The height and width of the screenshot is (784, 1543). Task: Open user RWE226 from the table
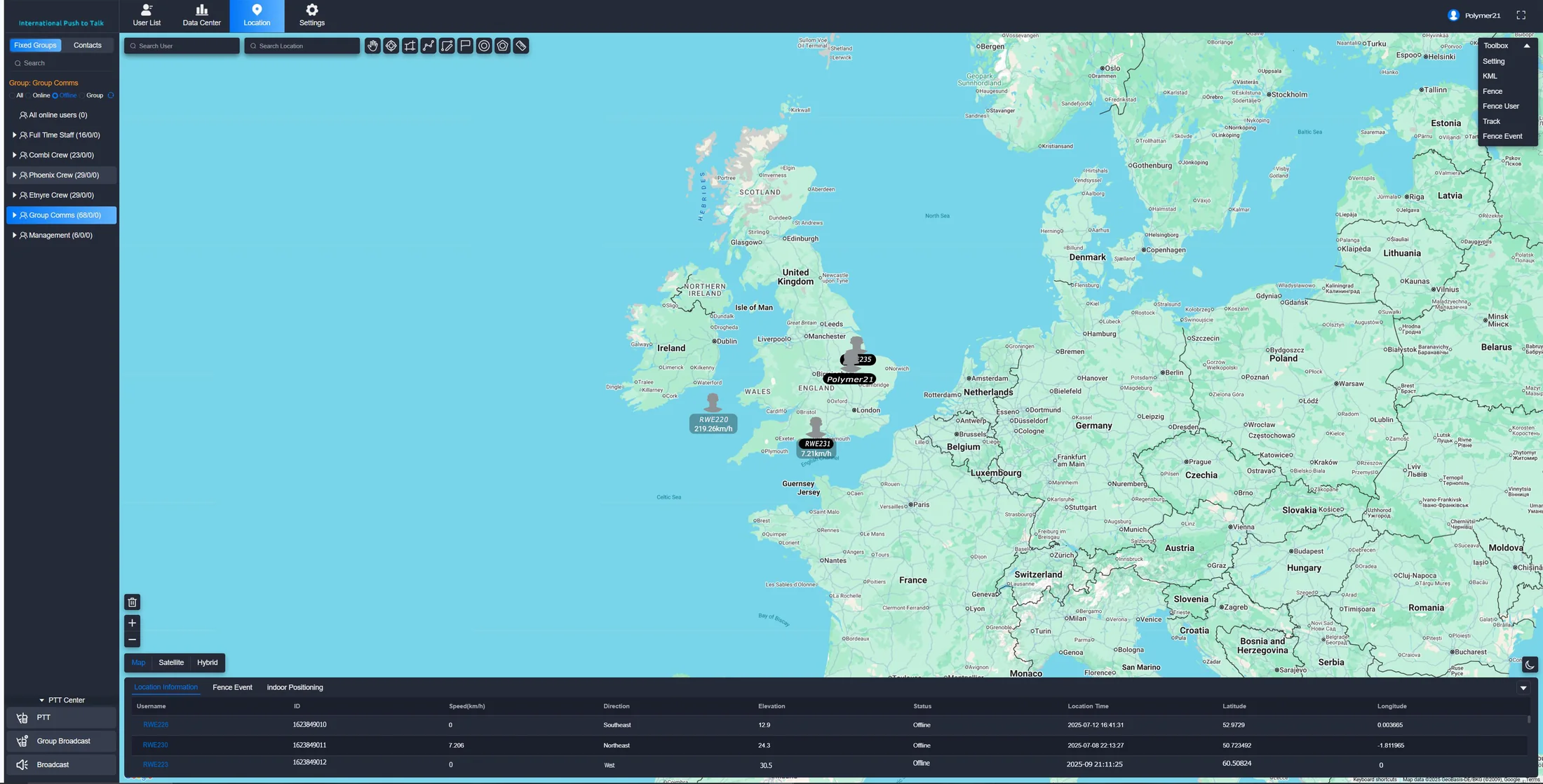[156, 725]
